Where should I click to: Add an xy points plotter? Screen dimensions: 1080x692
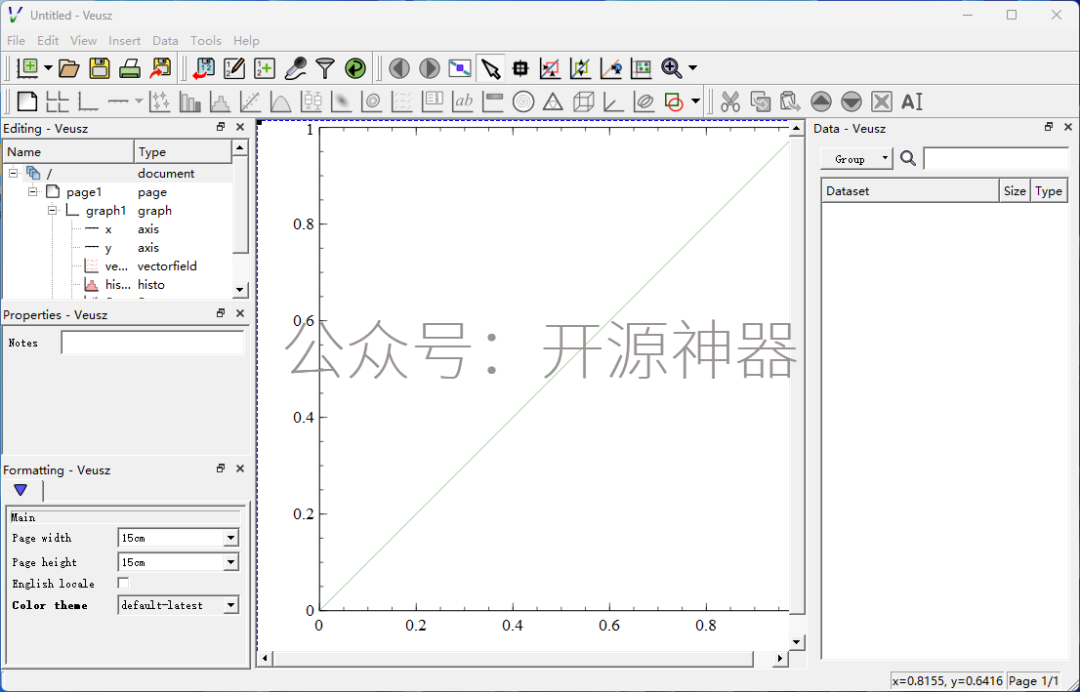tap(160, 102)
